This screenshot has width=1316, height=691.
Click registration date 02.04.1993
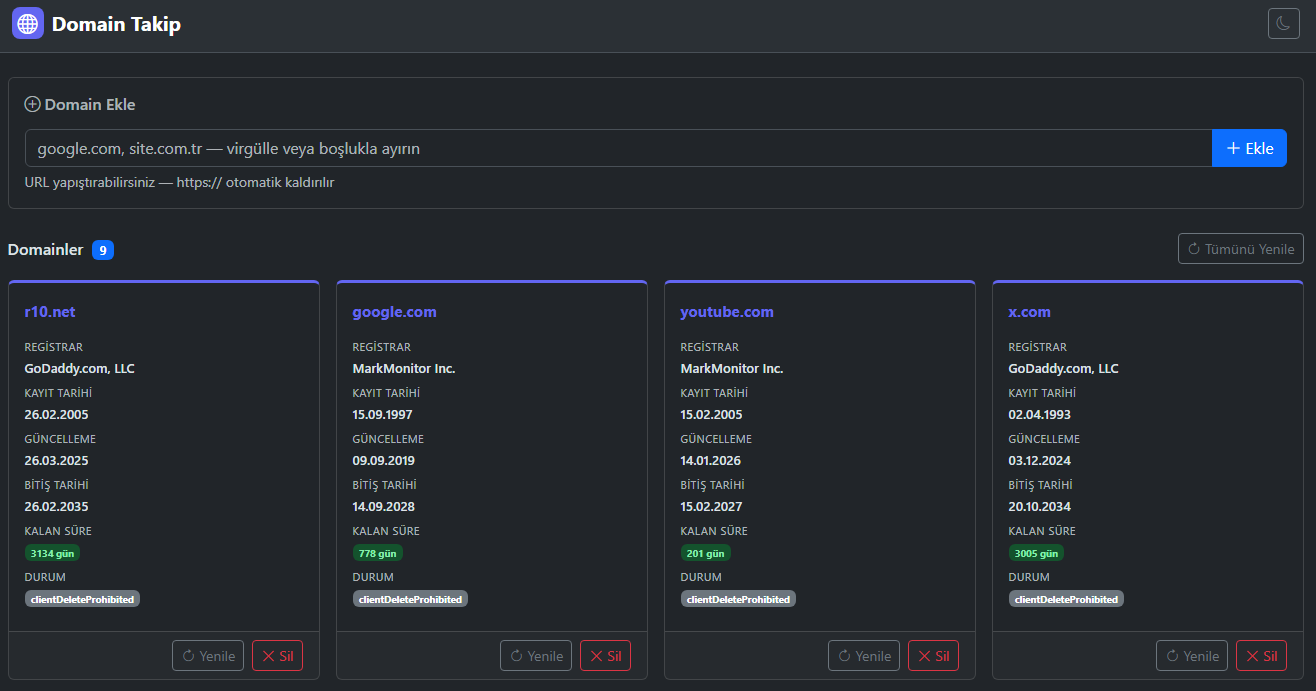[x=1040, y=415]
